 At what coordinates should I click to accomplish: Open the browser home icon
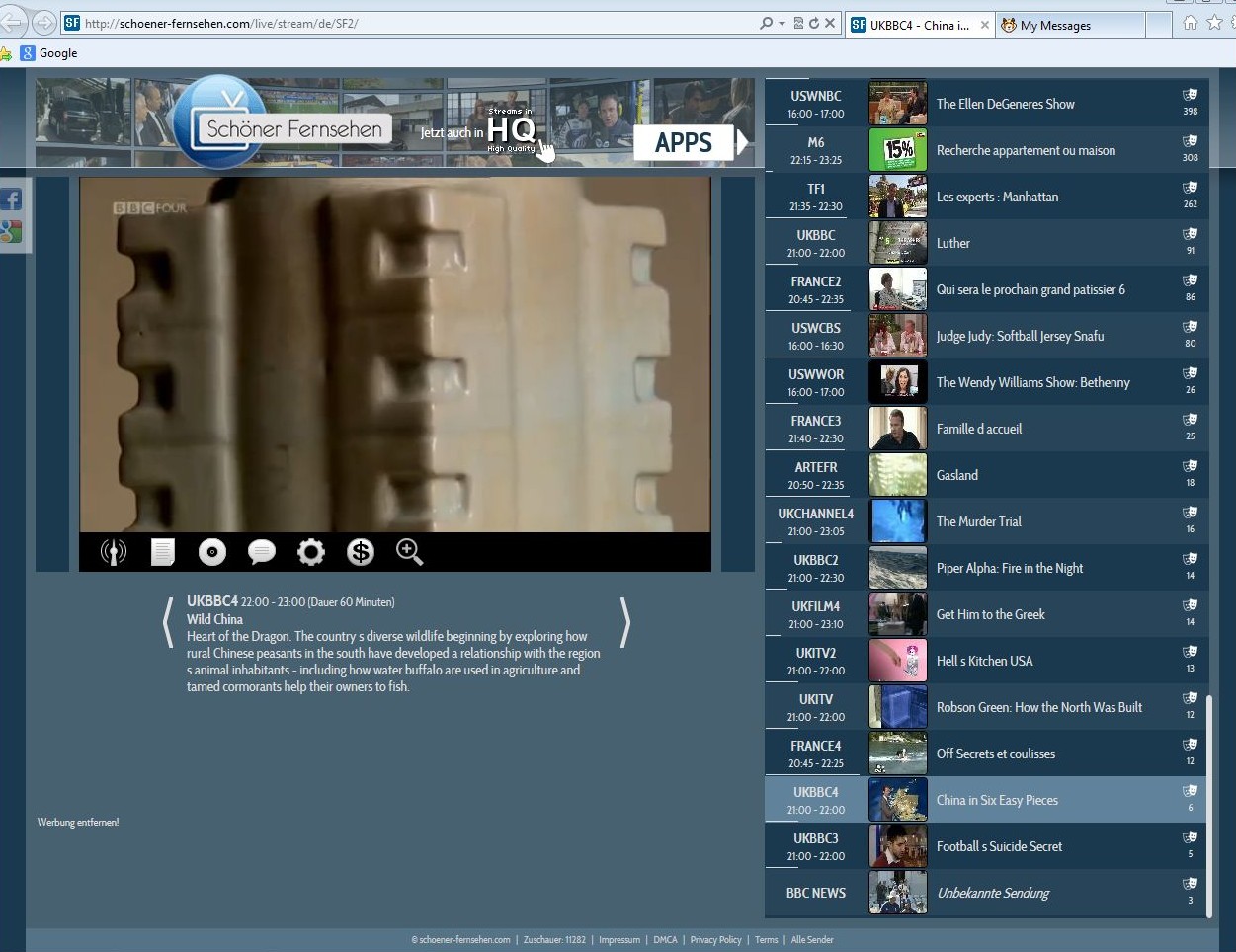coord(1190,23)
